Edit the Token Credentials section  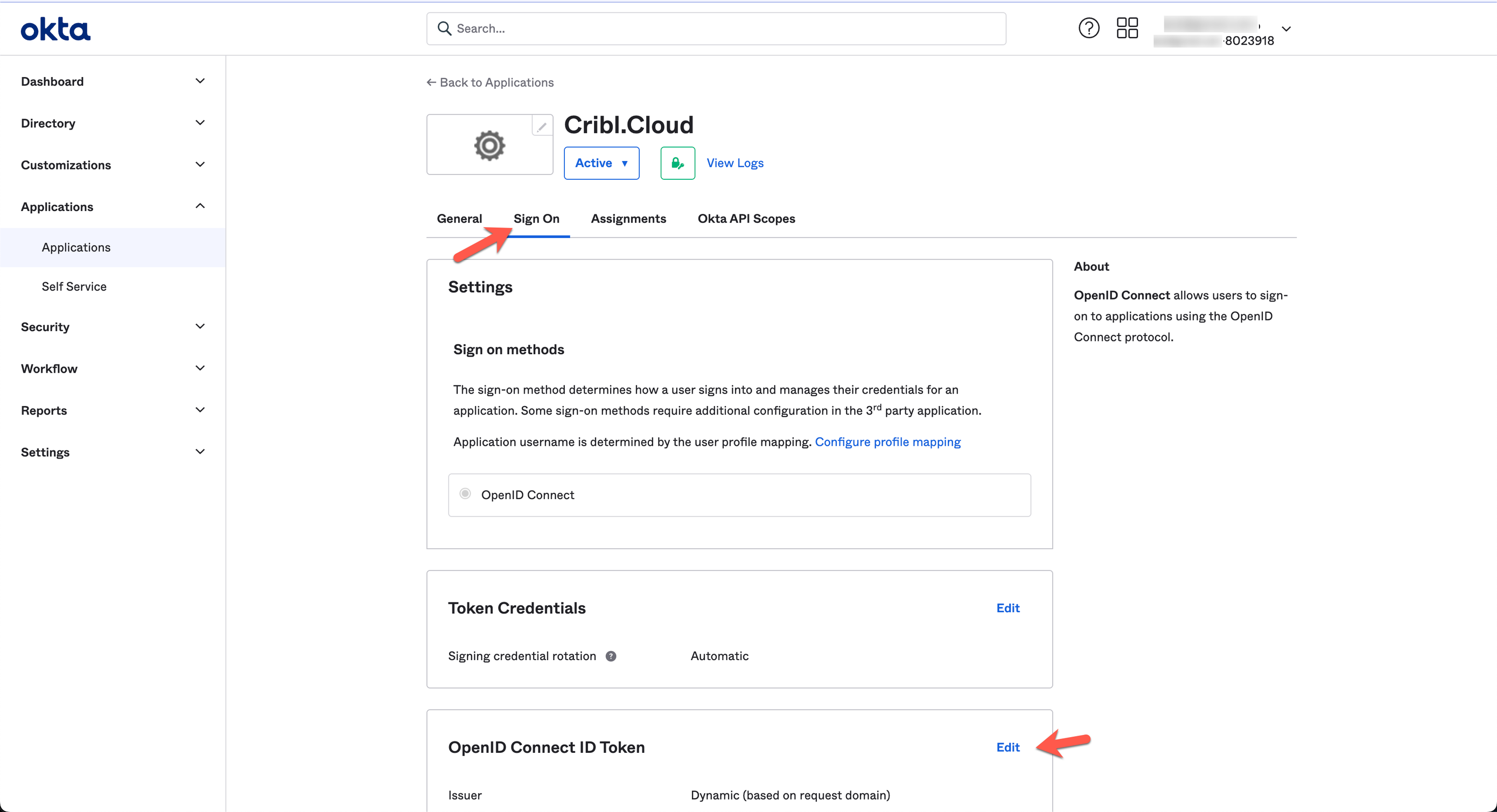point(1008,607)
